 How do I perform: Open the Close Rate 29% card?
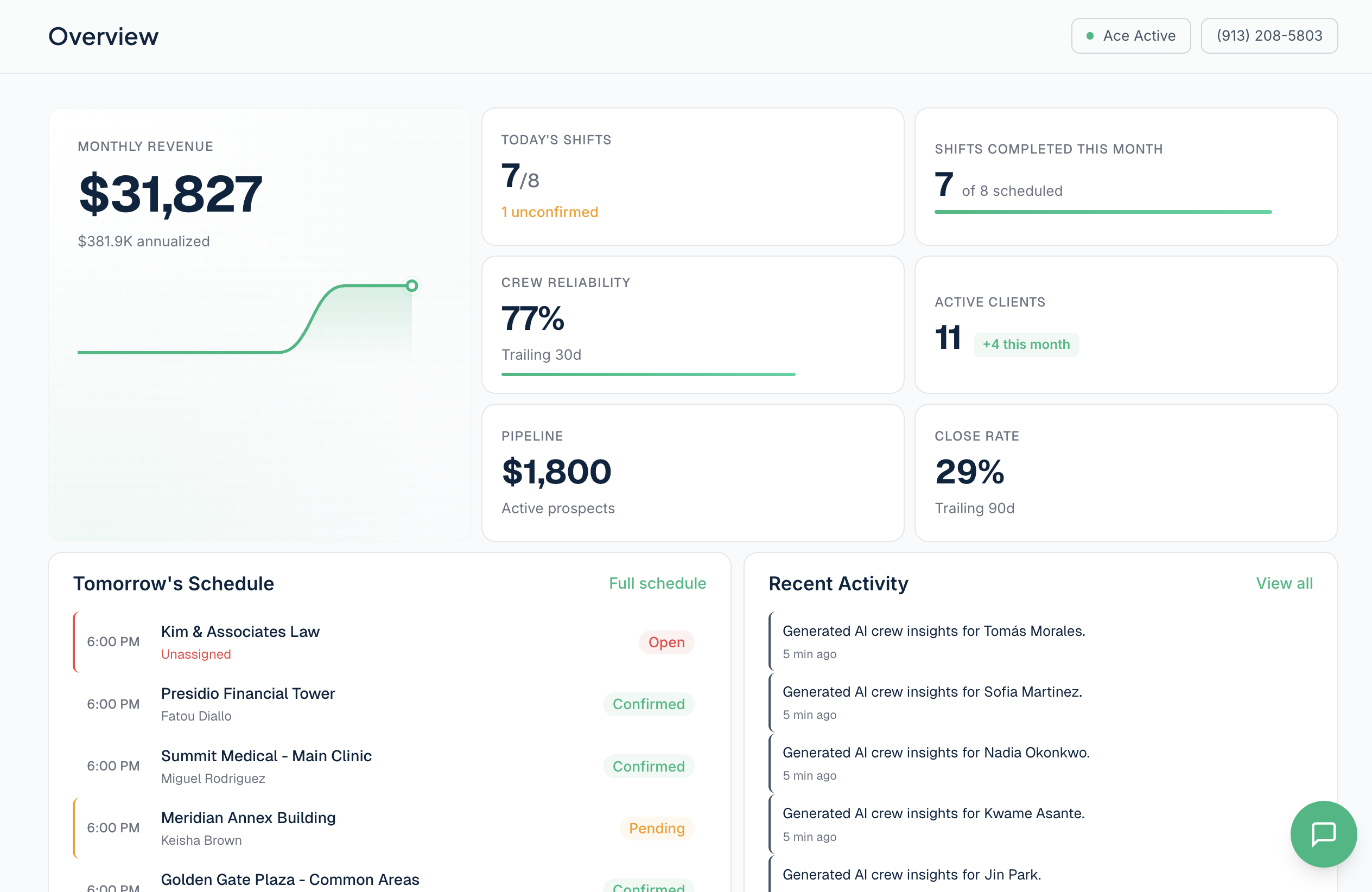tap(1126, 473)
